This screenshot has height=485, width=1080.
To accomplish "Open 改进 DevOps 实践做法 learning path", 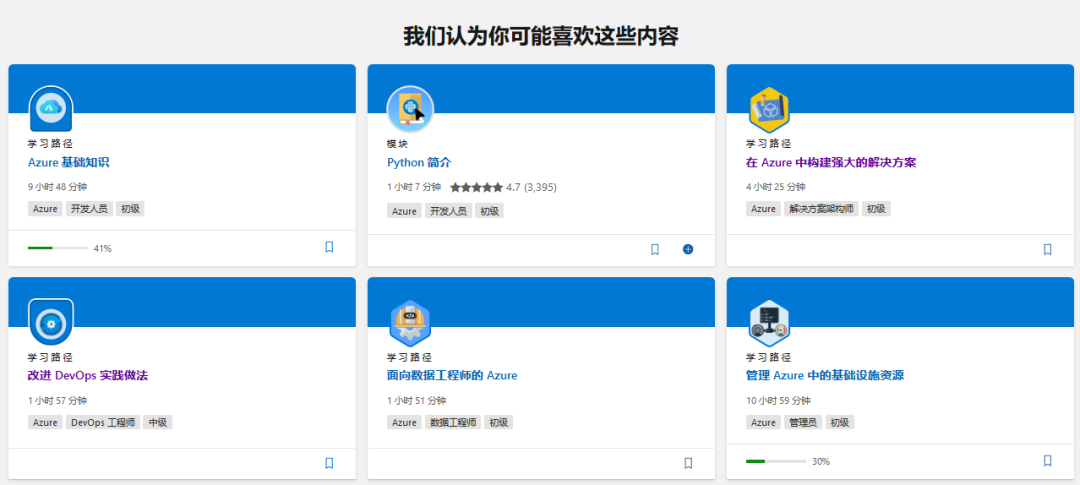I will tap(88, 375).
